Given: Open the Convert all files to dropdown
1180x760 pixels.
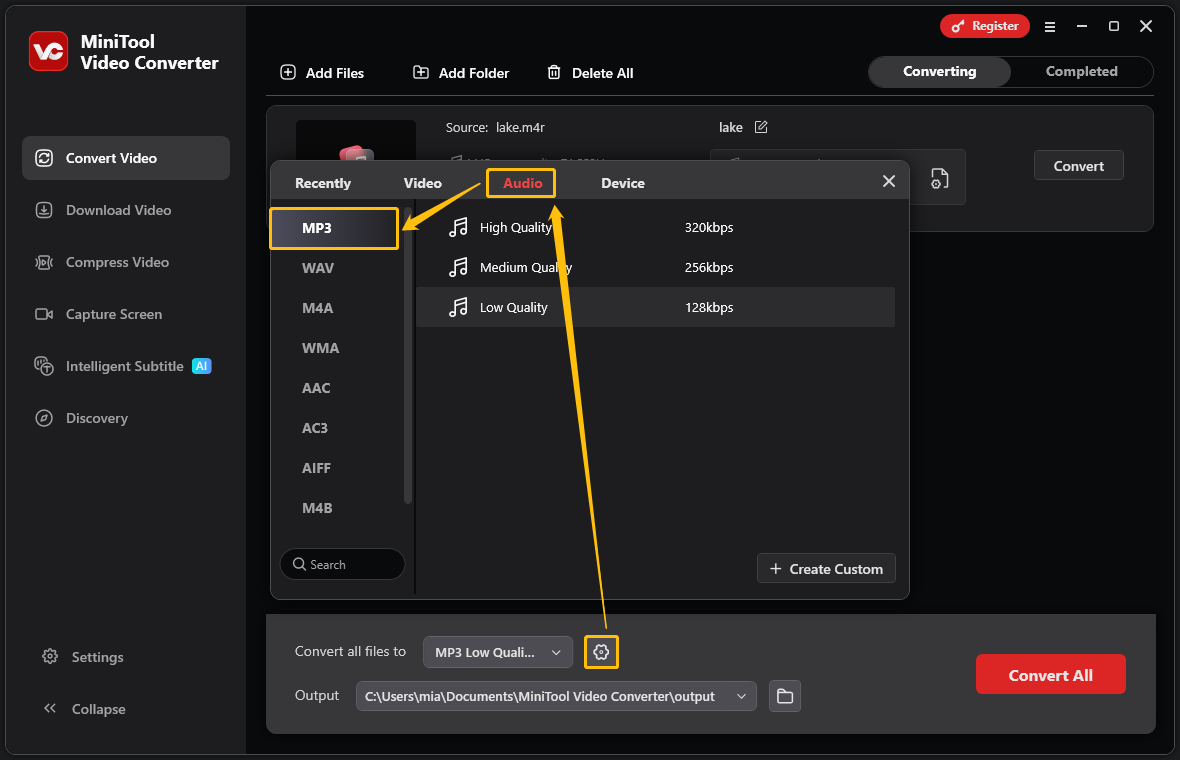Looking at the screenshot, I should coord(497,651).
